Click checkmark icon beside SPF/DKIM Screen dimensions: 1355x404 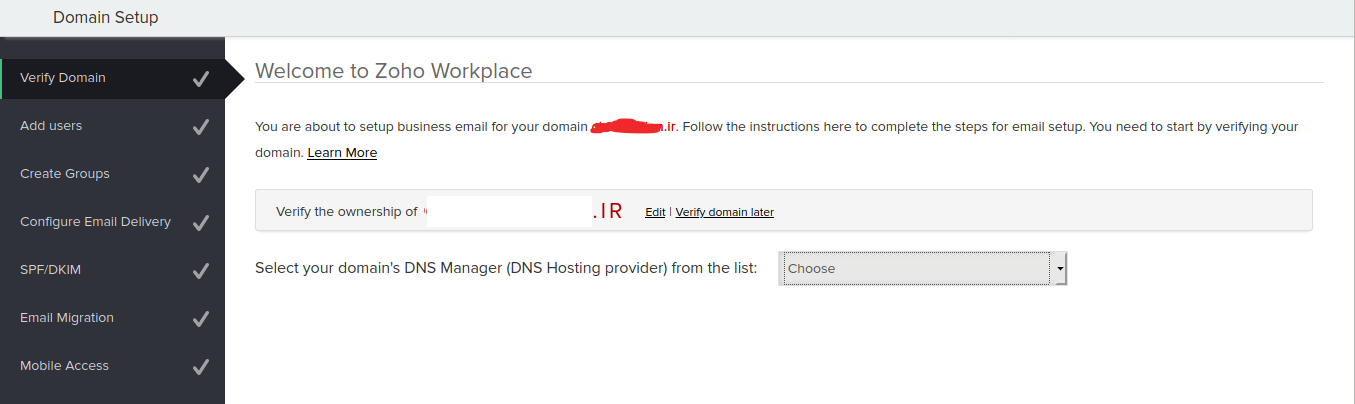click(x=201, y=271)
